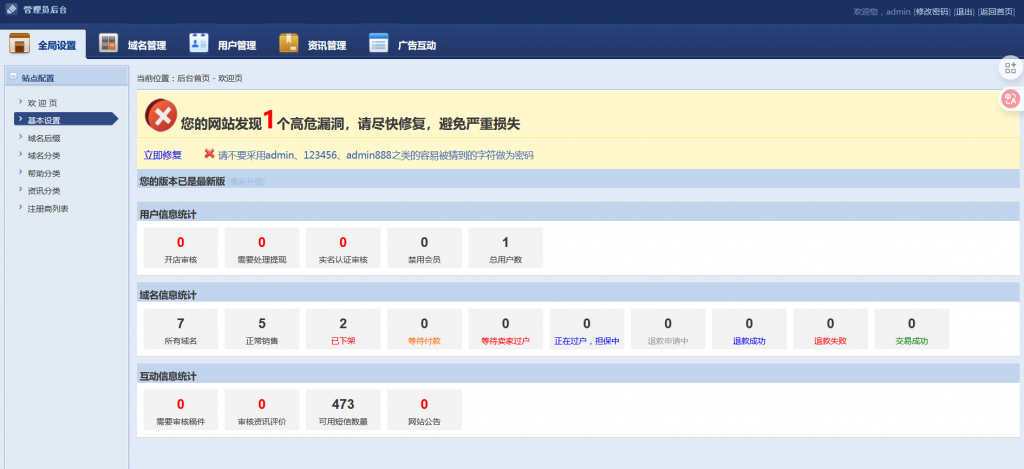The width and height of the screenshot is (1024, 469).
Task: Click the 需要审核稿件 stat card
Action: (x=181, y=410)
